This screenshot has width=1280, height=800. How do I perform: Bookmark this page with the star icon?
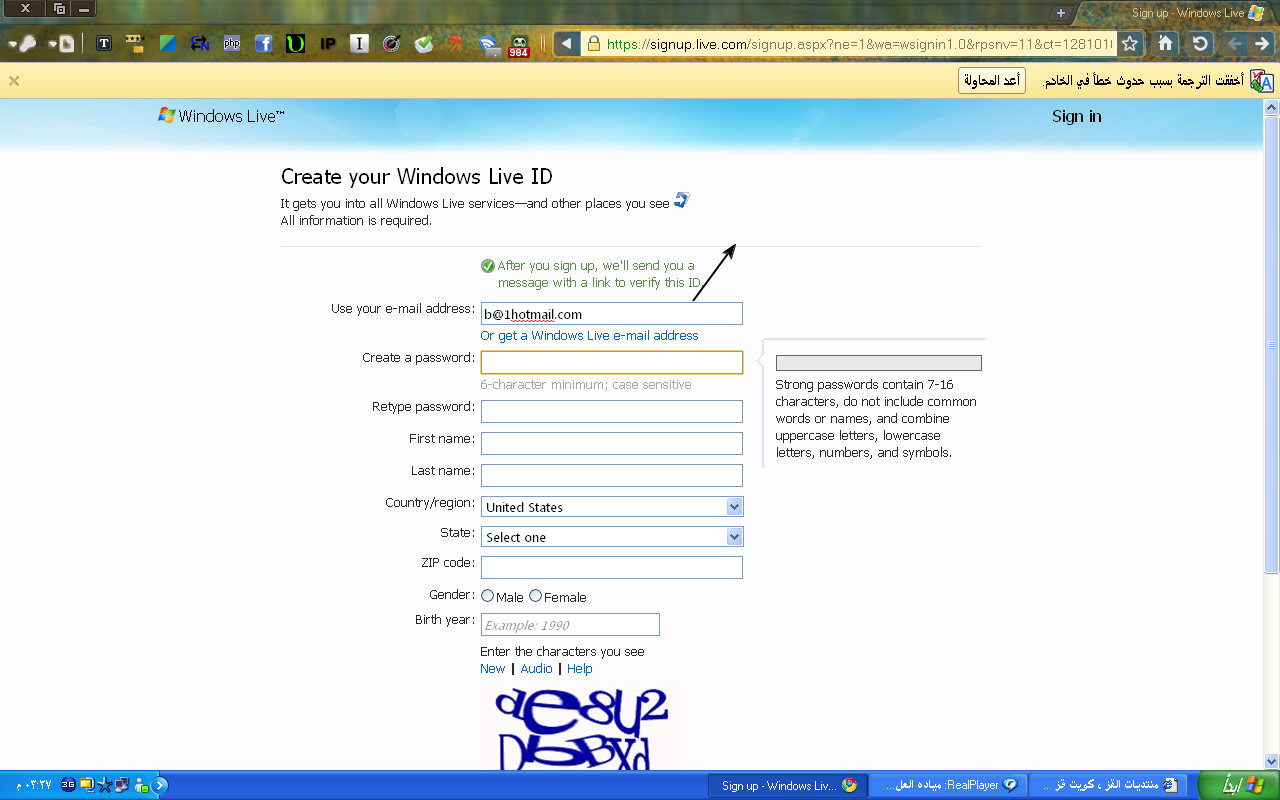tap(1129, 44)
